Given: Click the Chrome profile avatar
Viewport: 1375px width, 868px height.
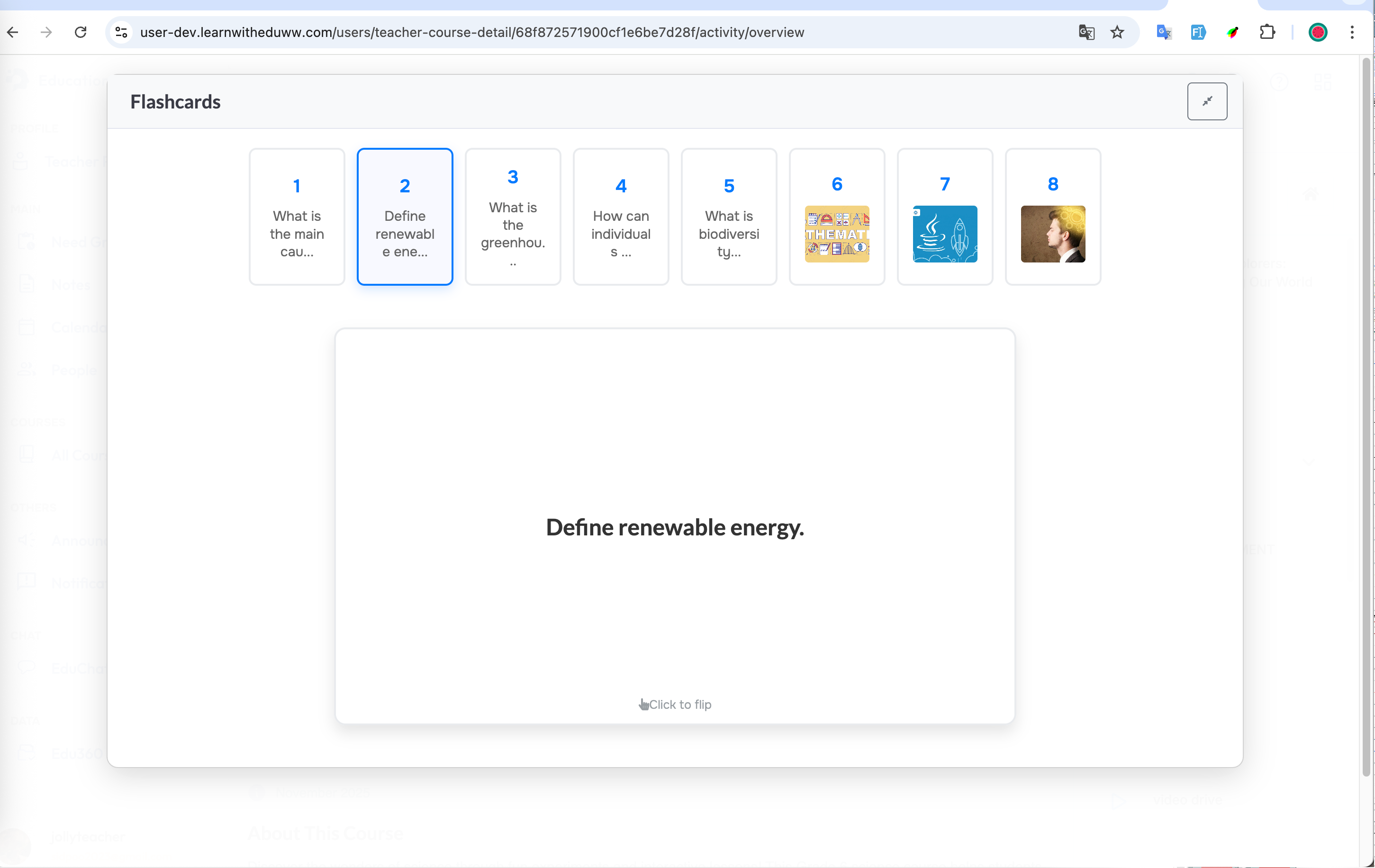Looking at the screenshot, I should (1317, 33).
